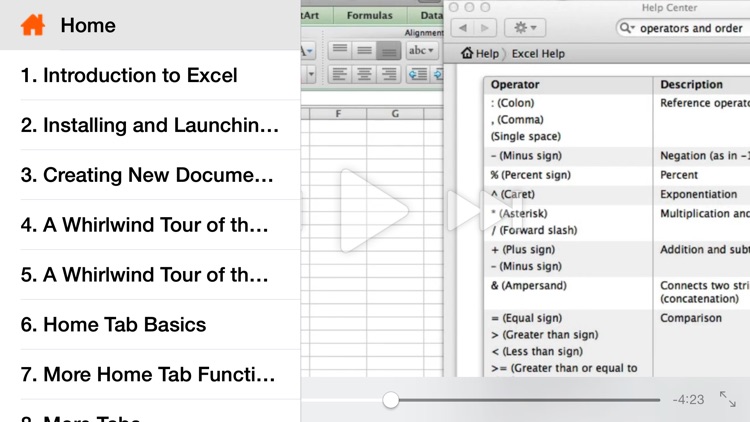Select chapter 6 Home Tab Basics
This screenshot has width=750, height=422.
click(x=150, y=324)
